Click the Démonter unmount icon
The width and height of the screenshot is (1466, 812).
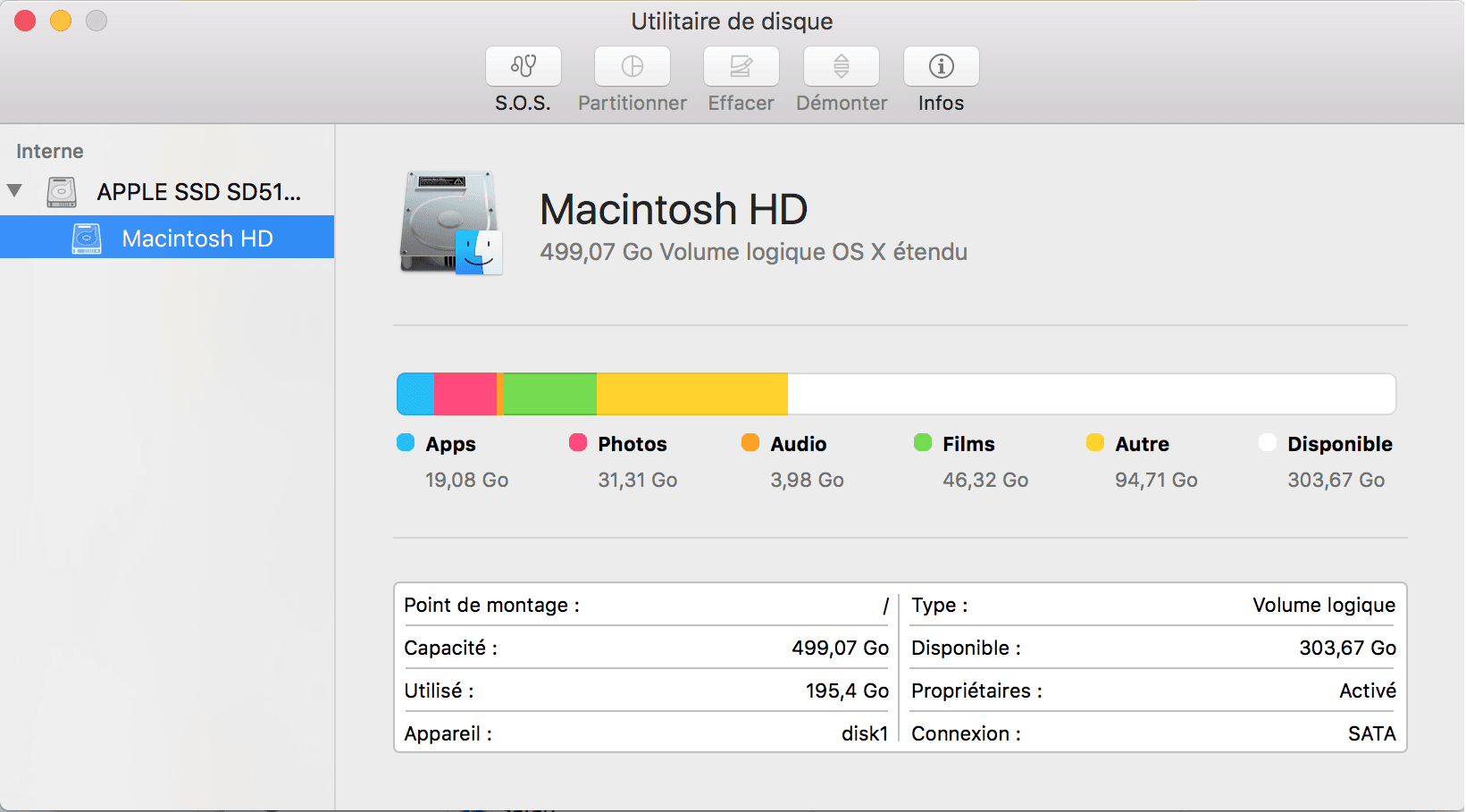pyautogui.click(x=842, y=66)
